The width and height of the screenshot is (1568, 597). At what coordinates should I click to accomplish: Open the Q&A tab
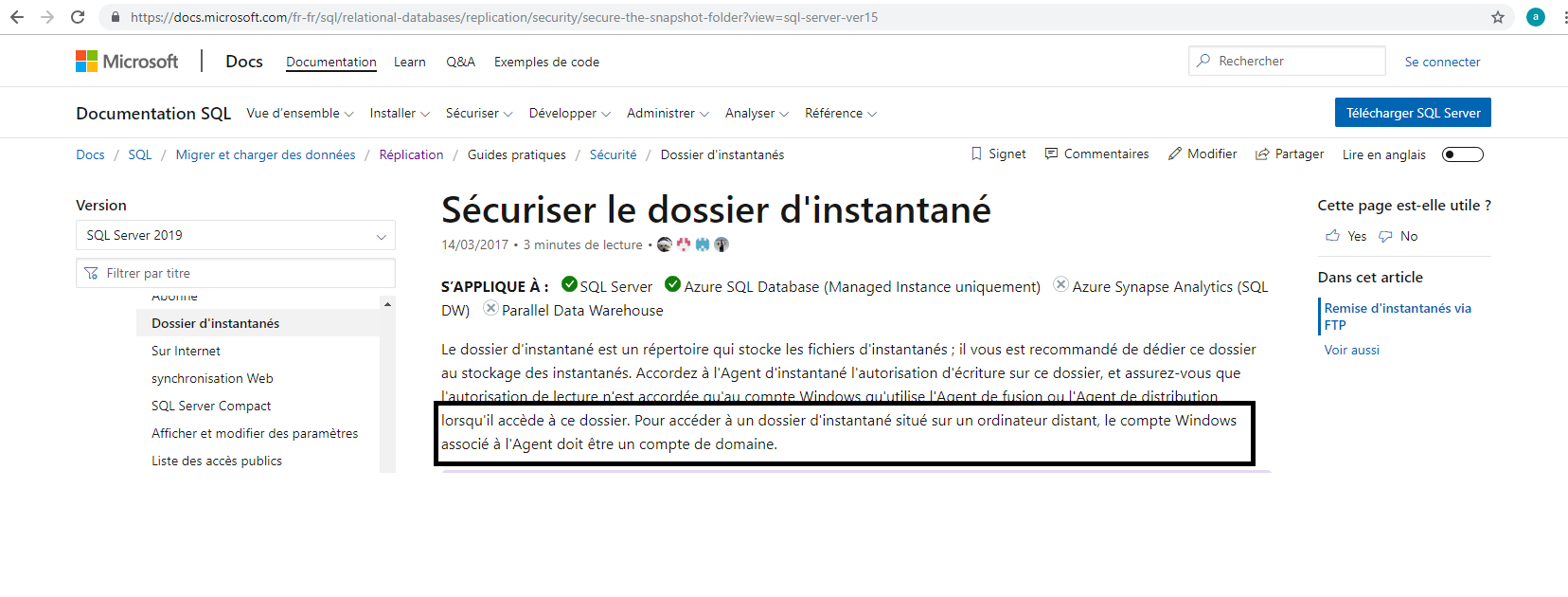click(461, 62)
